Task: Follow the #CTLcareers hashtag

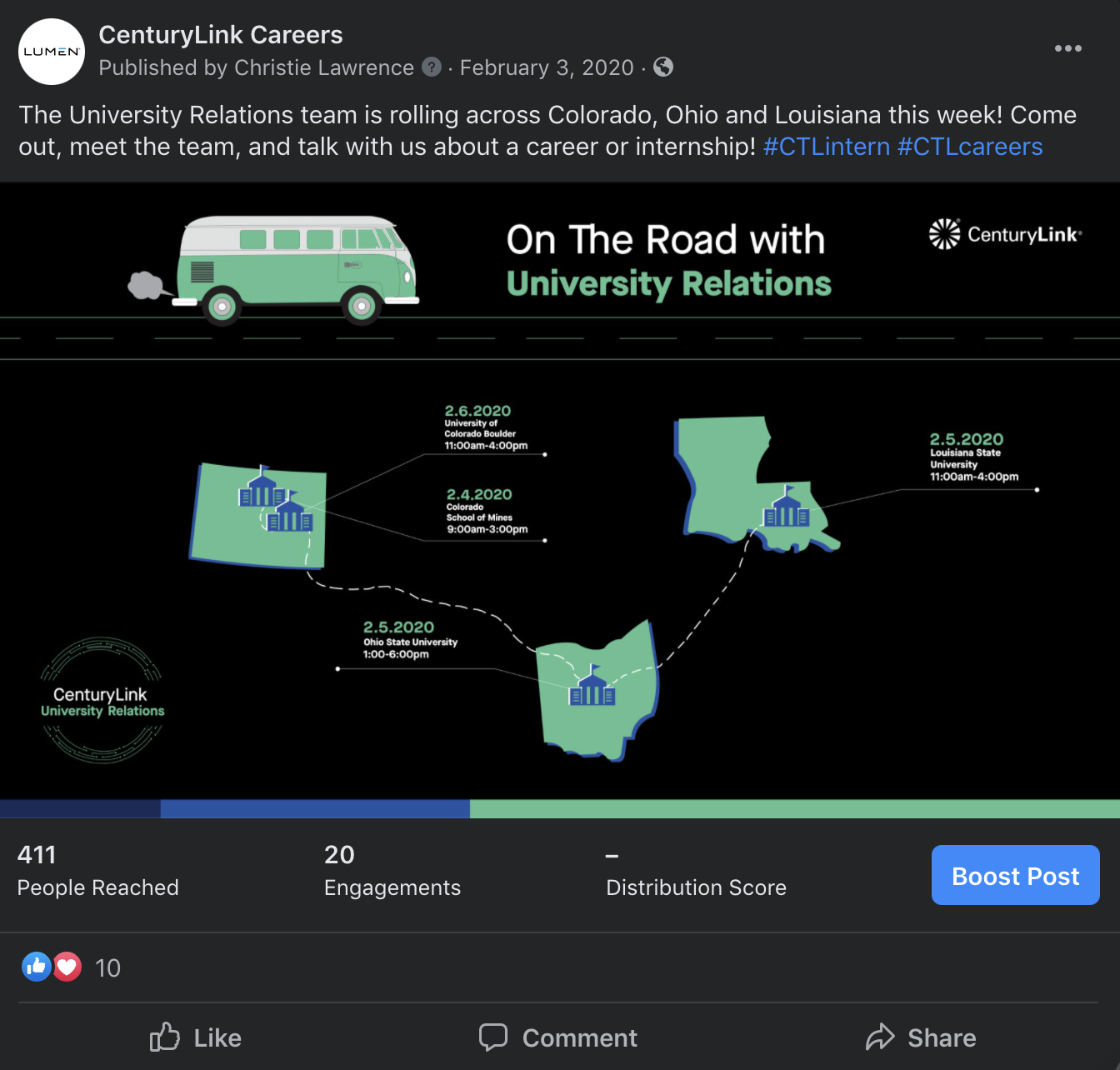Action: coord(970,147)
